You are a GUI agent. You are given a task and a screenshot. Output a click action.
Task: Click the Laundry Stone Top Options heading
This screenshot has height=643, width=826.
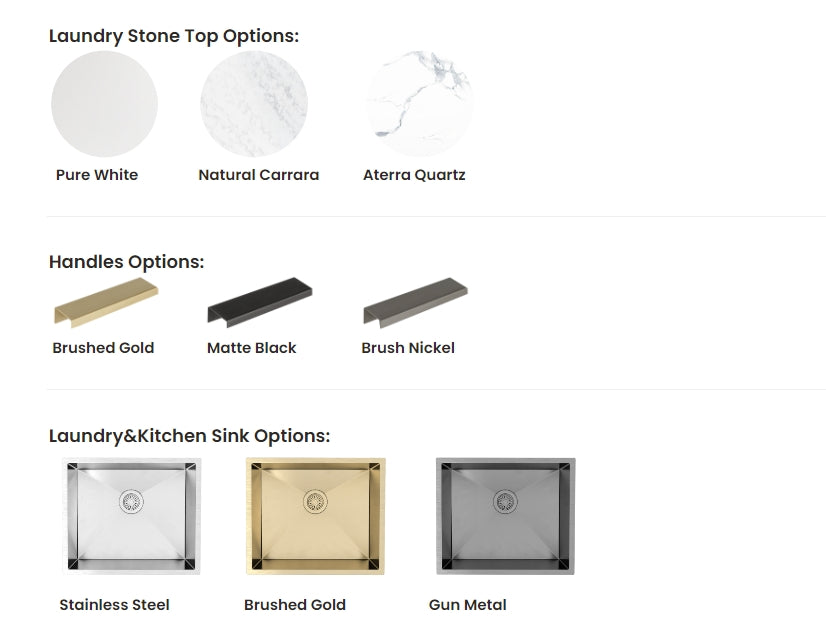174,35
